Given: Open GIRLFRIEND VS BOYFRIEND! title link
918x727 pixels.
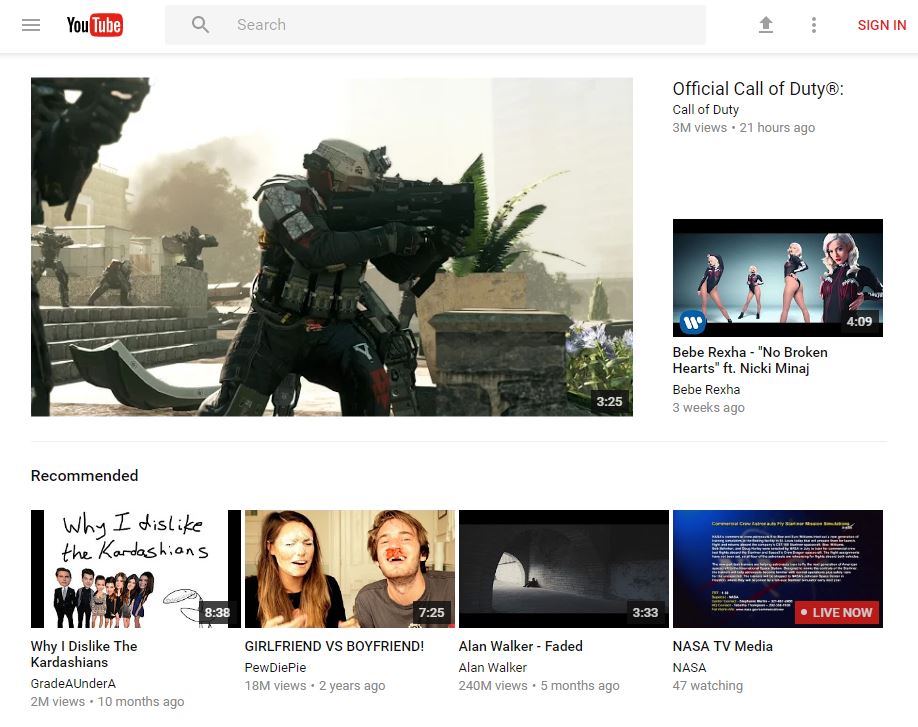Looking at the screenshot, I should click(x=334, y=646).
